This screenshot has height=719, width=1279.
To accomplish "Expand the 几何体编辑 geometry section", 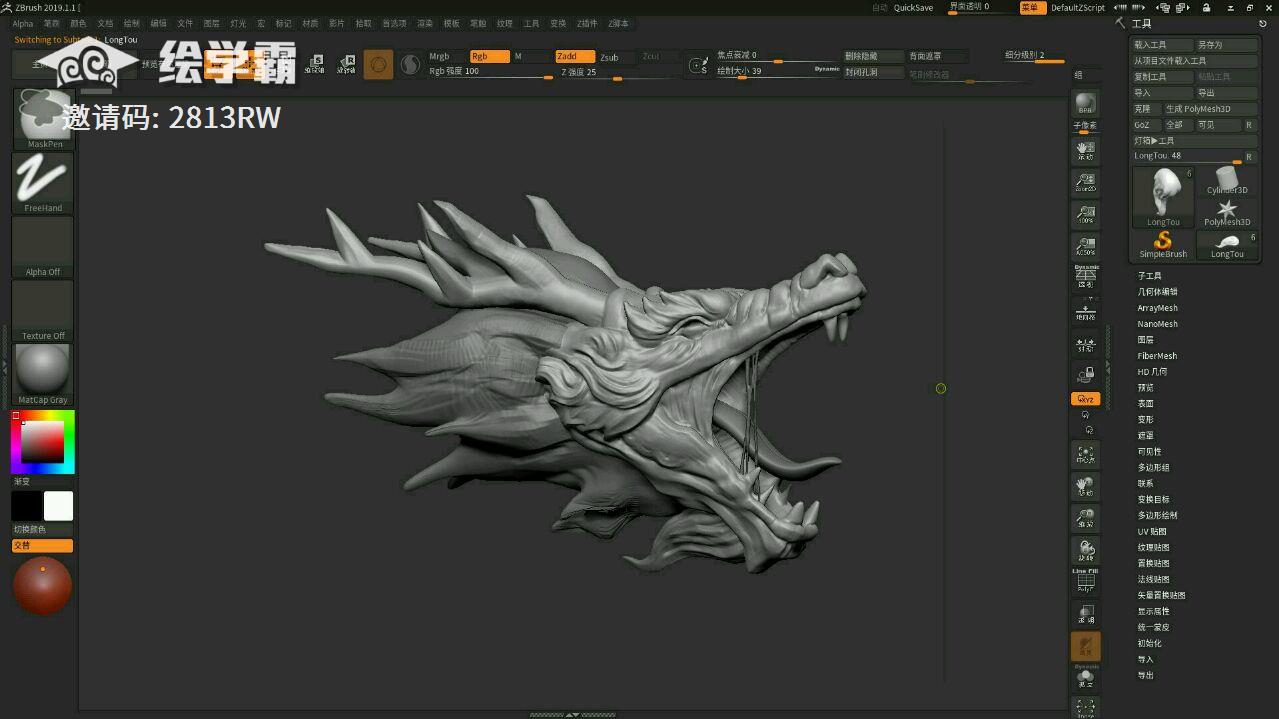I will [1157, 292].
